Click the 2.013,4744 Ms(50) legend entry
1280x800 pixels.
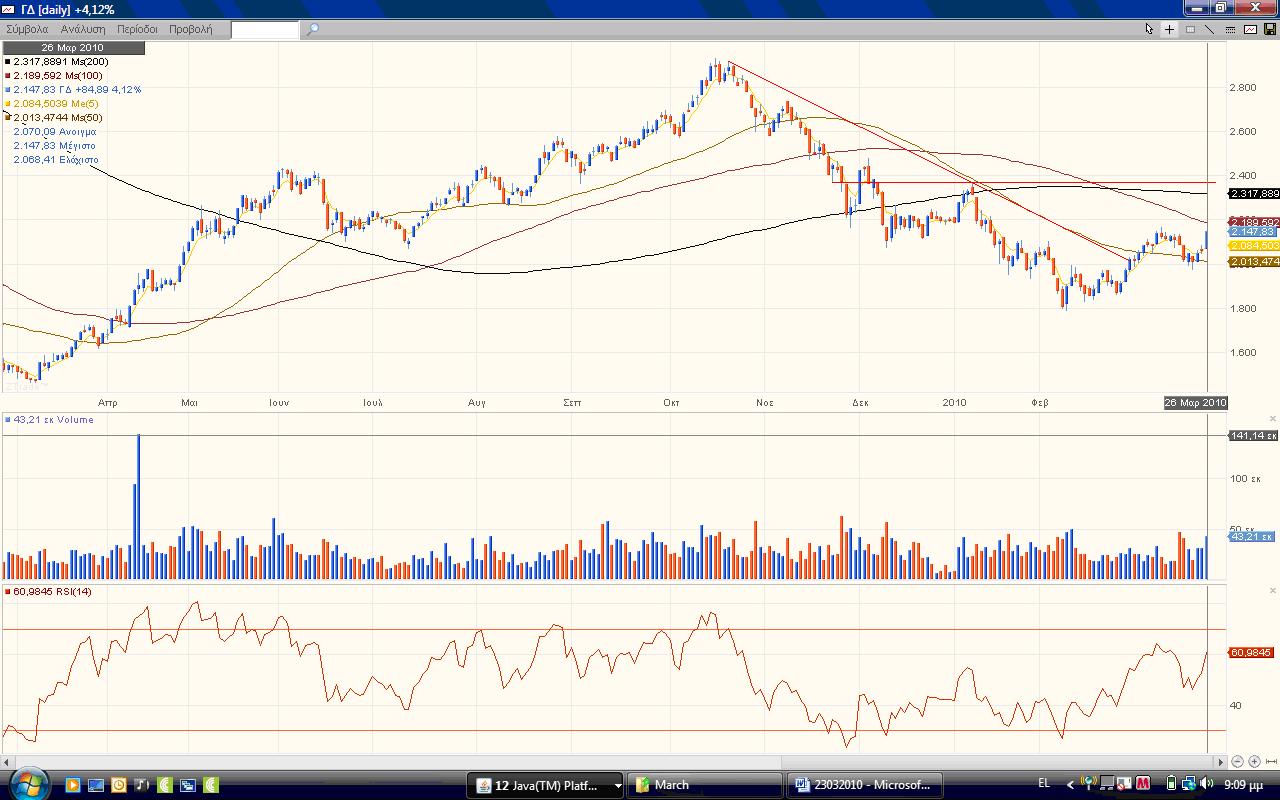click(54, 118)
